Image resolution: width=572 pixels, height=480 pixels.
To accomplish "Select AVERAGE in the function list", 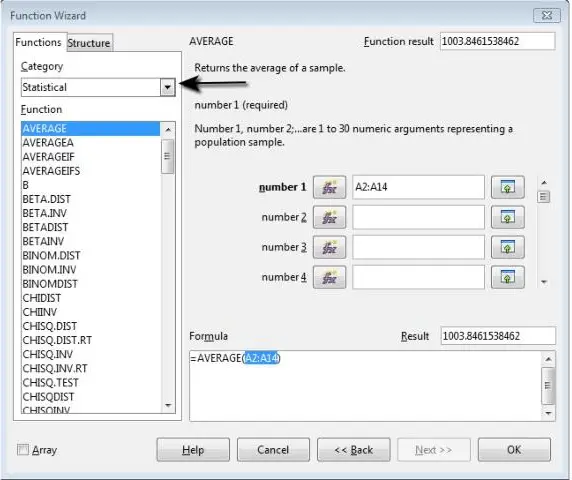I will 90,129.
